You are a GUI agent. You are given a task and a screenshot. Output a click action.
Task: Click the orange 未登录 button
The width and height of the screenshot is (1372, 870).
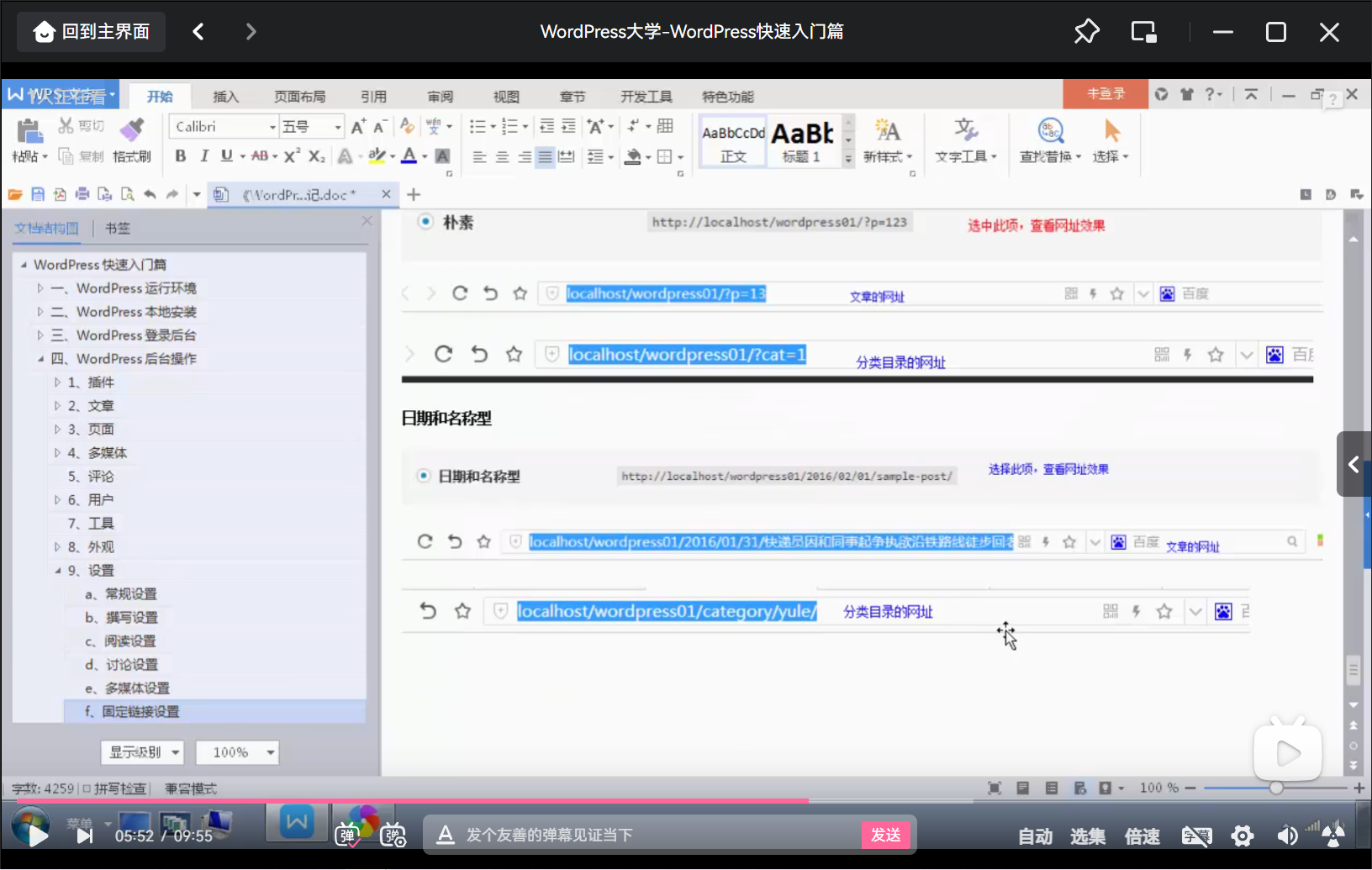pos(1106,94)
